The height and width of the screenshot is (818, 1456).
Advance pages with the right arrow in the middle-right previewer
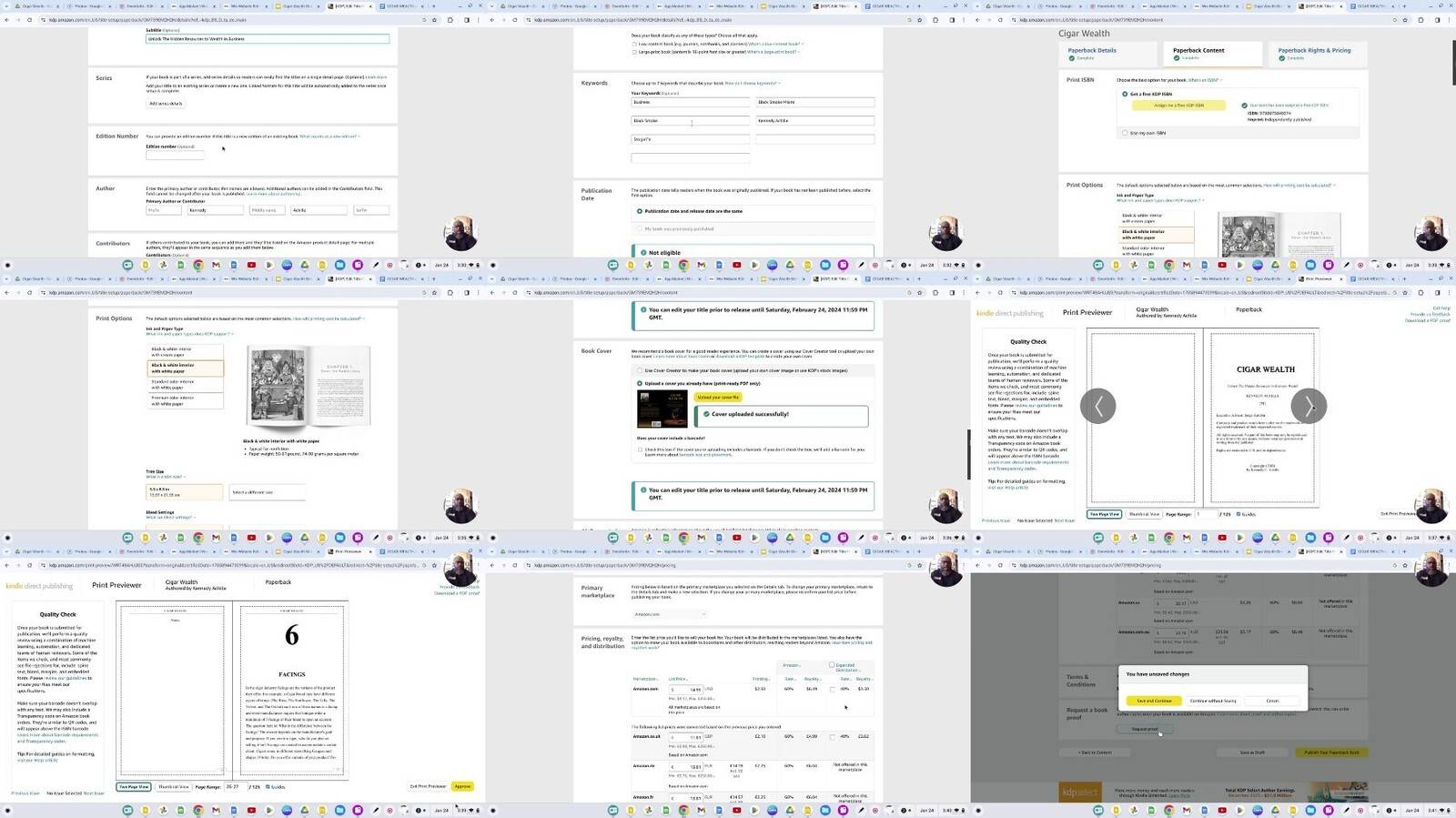pos(1309,406)
